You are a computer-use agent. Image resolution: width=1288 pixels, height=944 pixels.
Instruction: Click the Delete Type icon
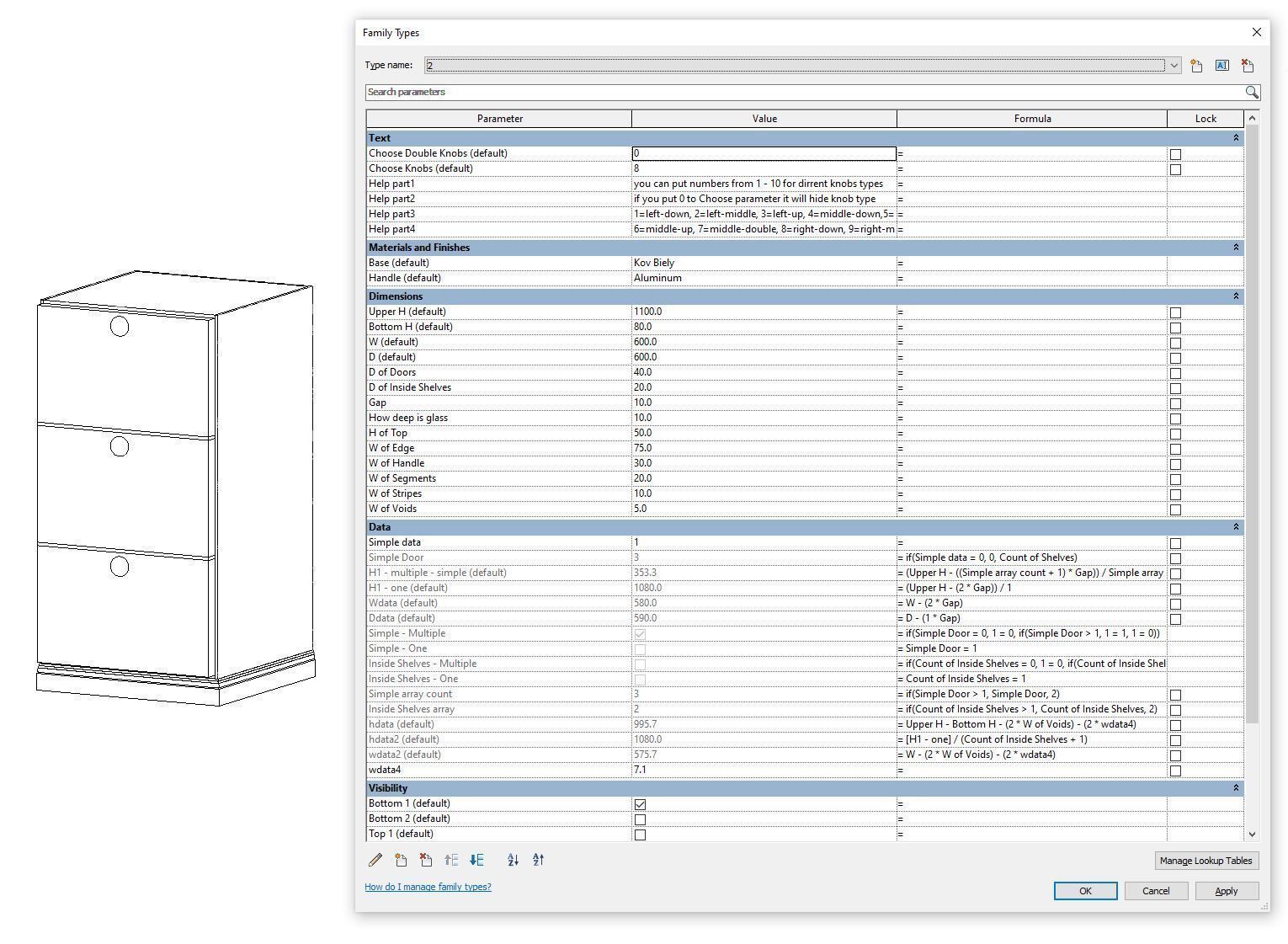[1248, 66]
